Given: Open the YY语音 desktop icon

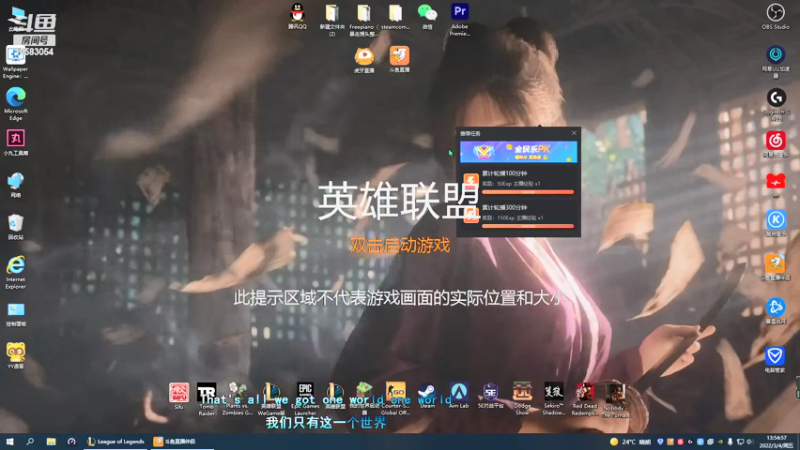Looking at the screenshot, I should point(15,356).
